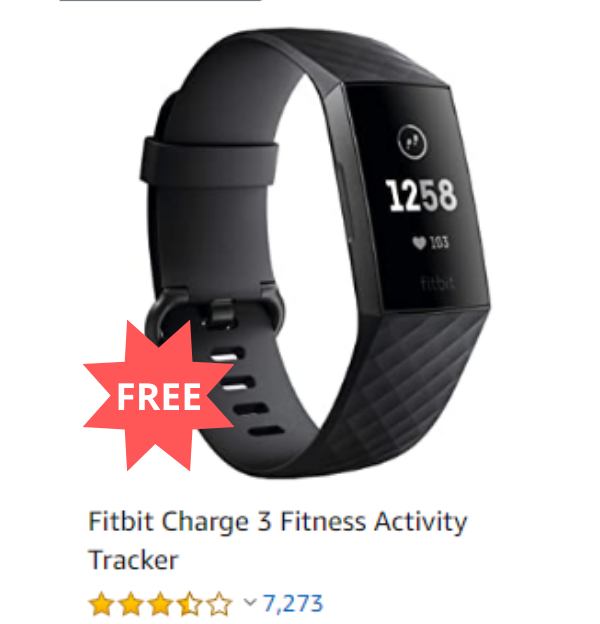This screenshot has height=624, width=600.
Task: Click the footsteps icon on the watch display
Action: tap(412, 142)
